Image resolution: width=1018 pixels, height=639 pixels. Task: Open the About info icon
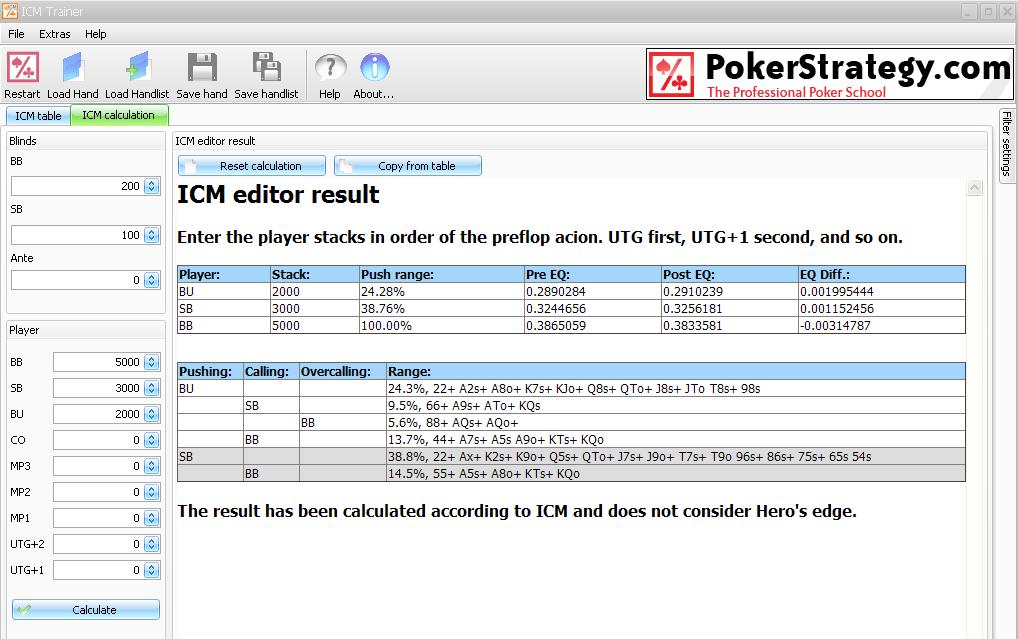click(375, 68)
